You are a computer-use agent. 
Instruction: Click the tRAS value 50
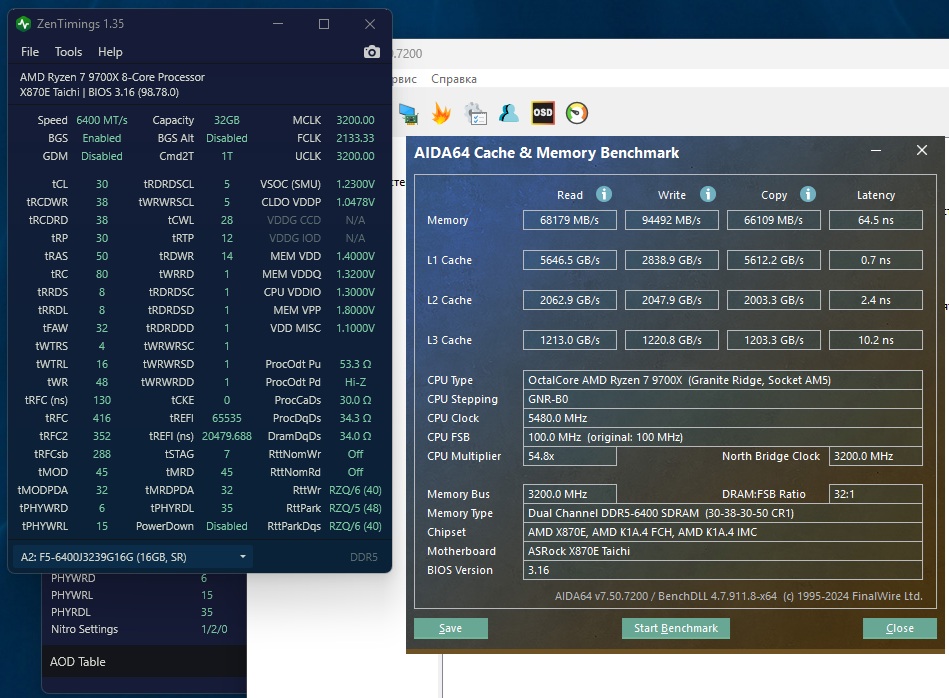pos(102,256)
